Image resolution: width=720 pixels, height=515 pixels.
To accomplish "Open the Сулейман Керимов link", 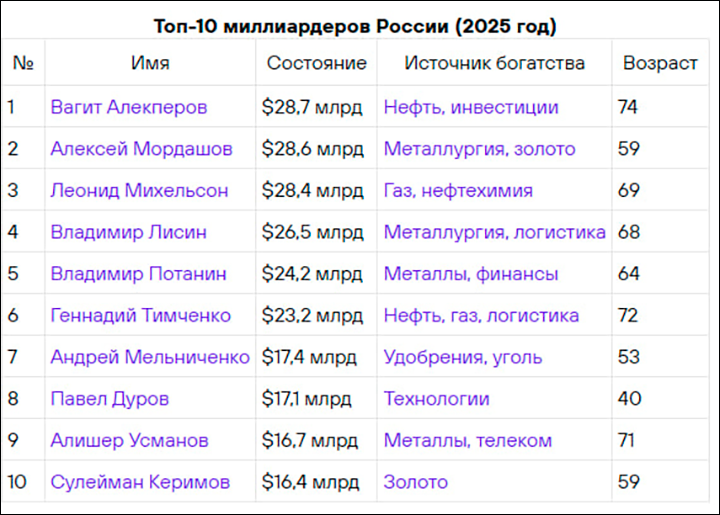I will pos(140,482).
